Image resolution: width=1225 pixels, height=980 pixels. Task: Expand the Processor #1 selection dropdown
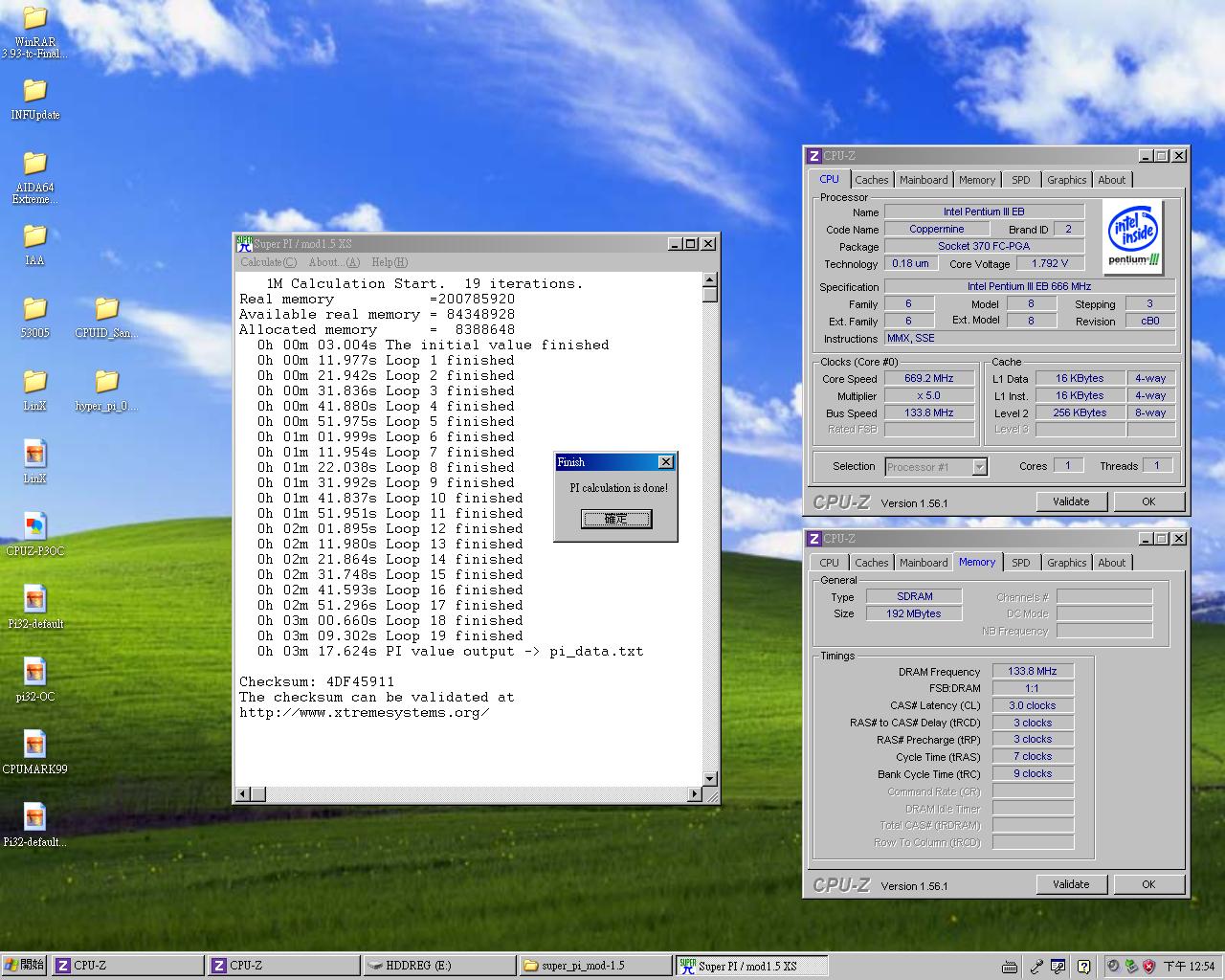click(x=979, y=467)
